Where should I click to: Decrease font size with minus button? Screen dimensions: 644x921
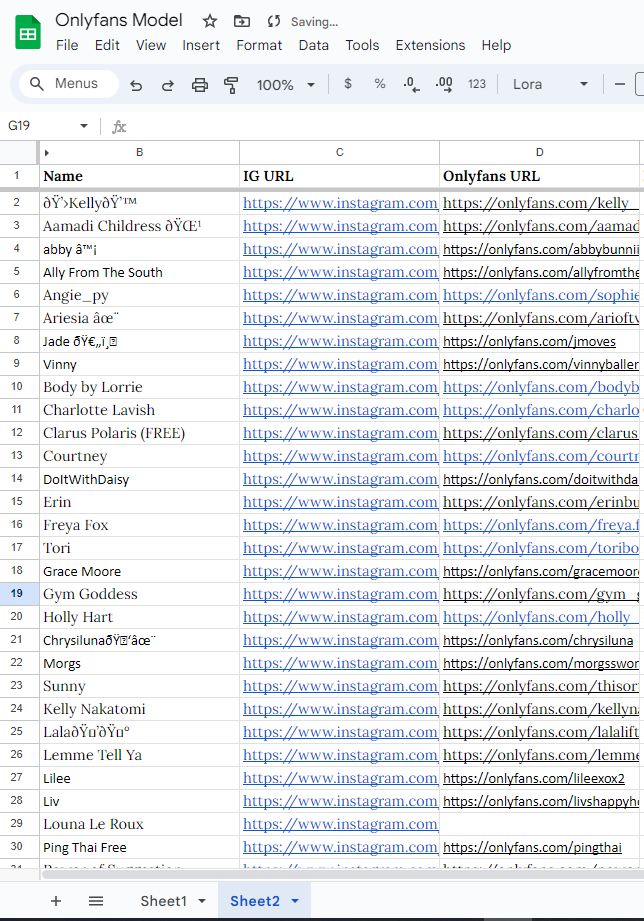click(x=620, y=84)
